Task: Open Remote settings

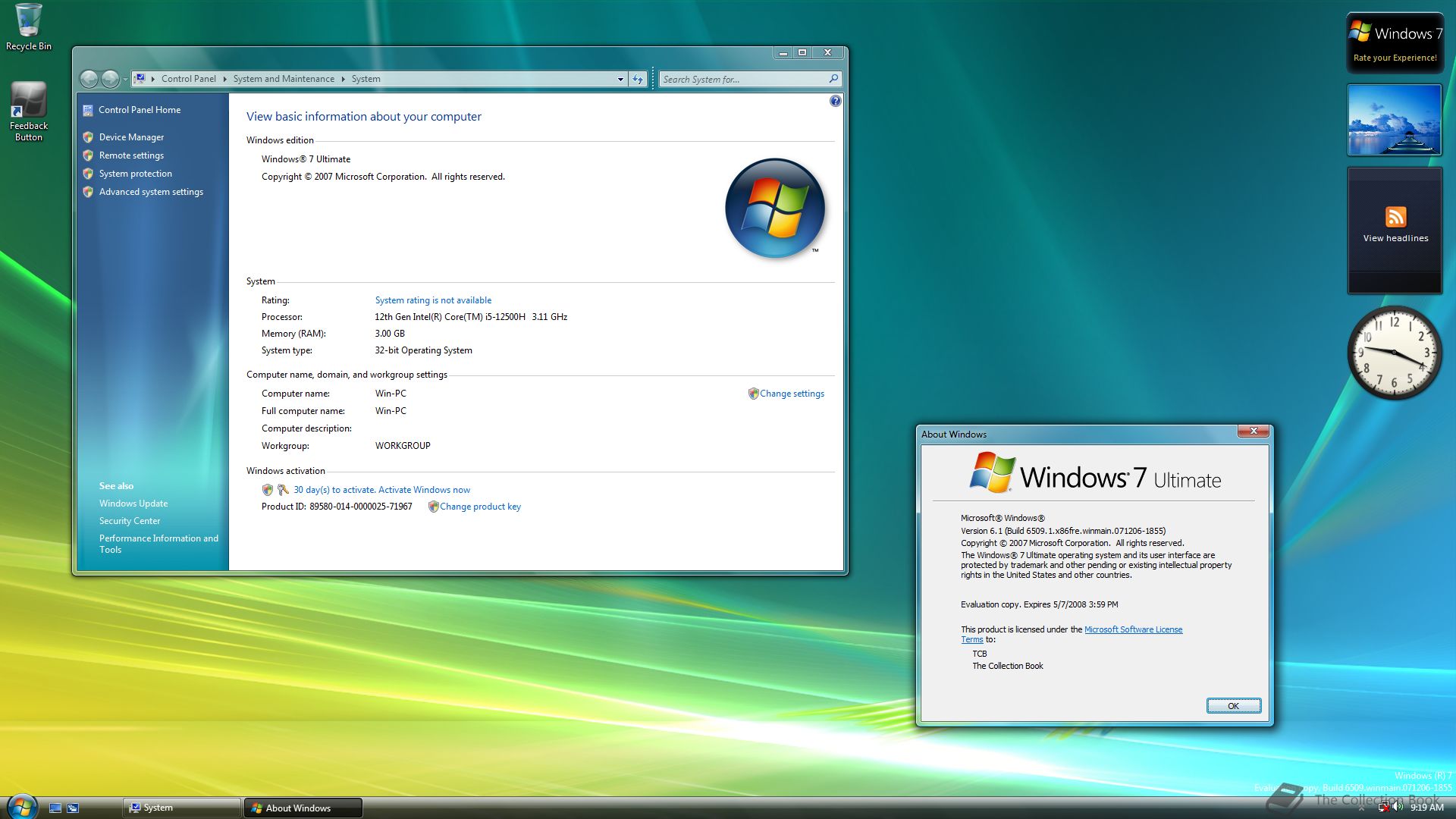Action: click(131, 155)
